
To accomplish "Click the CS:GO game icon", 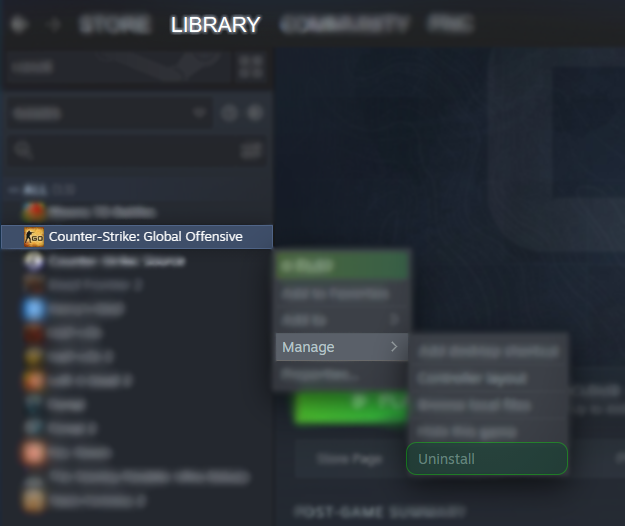I will [x=34, y=237].
